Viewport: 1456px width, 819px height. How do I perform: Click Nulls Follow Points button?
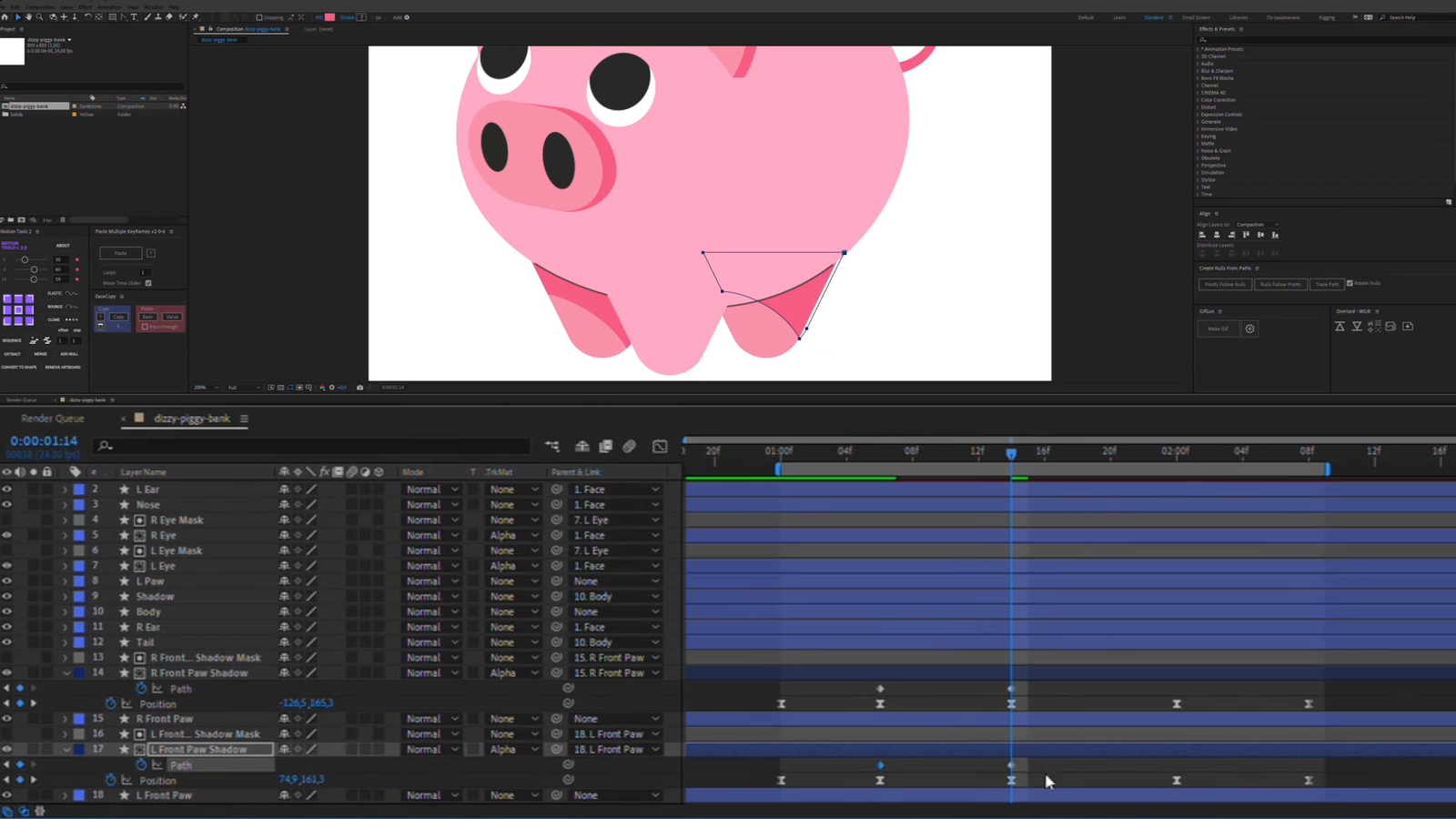click(1280, 284)
